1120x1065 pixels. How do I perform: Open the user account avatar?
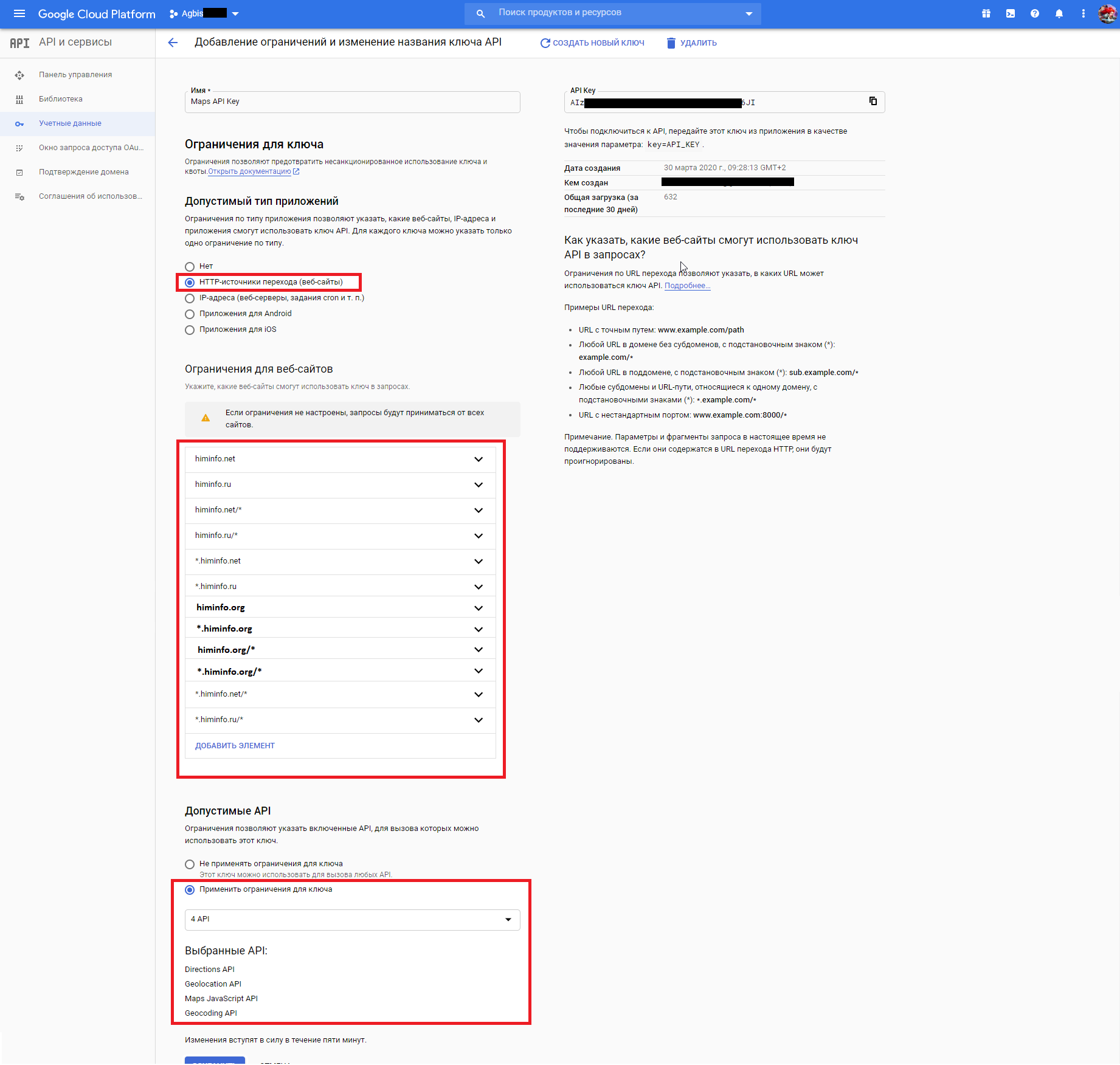pos(1107,13)
